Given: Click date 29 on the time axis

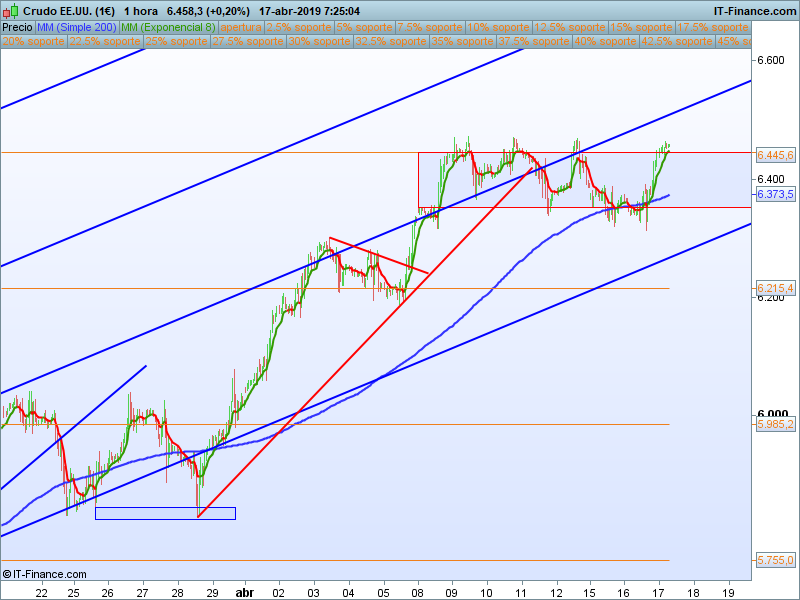Looking at the screenshot, I should click(212, 593).
